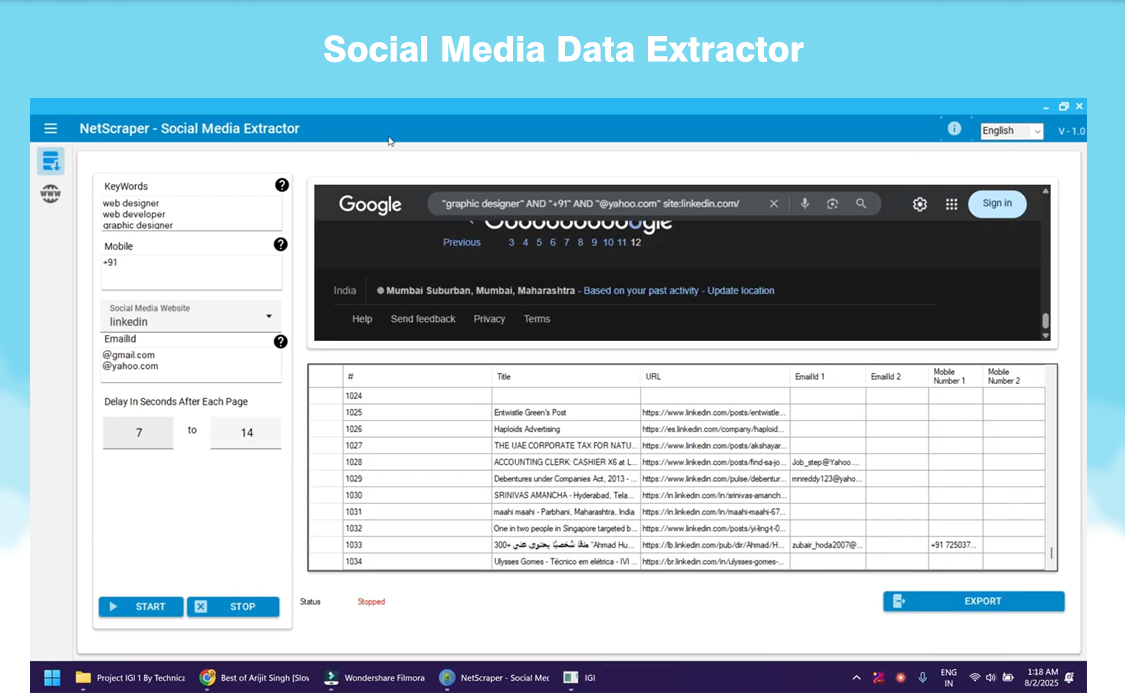Click the Mobile +91 input field
The image size is (1125, 694).
point(191,273)
